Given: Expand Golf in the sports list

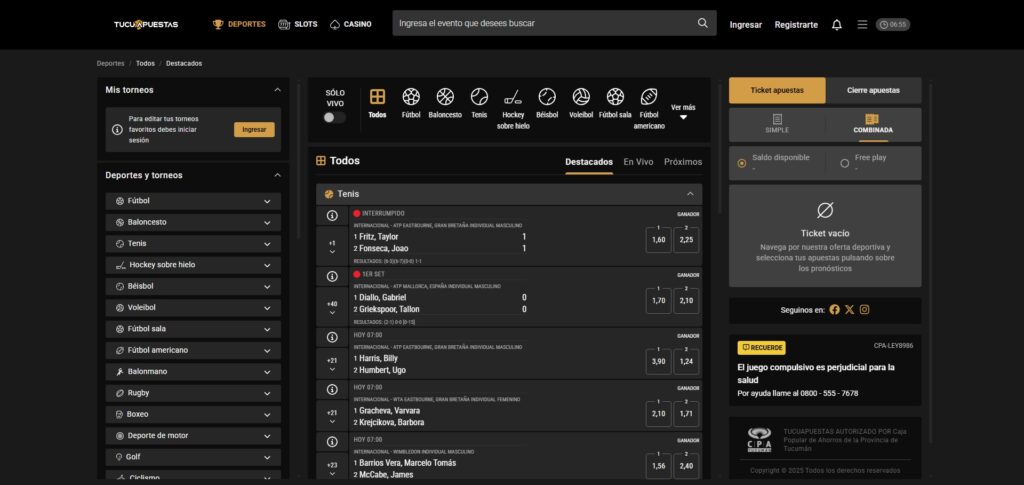Looking at the screenshot, I should 193,457.
